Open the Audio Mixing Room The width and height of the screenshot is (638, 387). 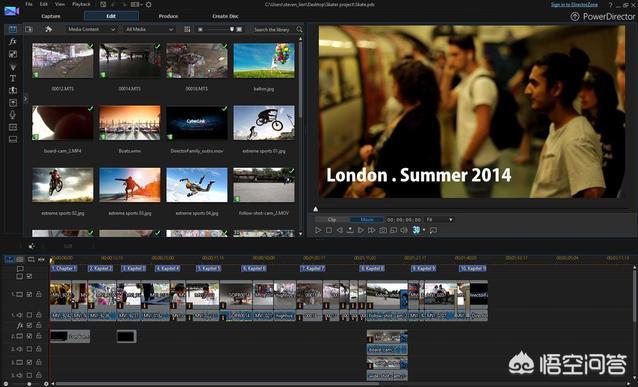click(x=13, y=103)
